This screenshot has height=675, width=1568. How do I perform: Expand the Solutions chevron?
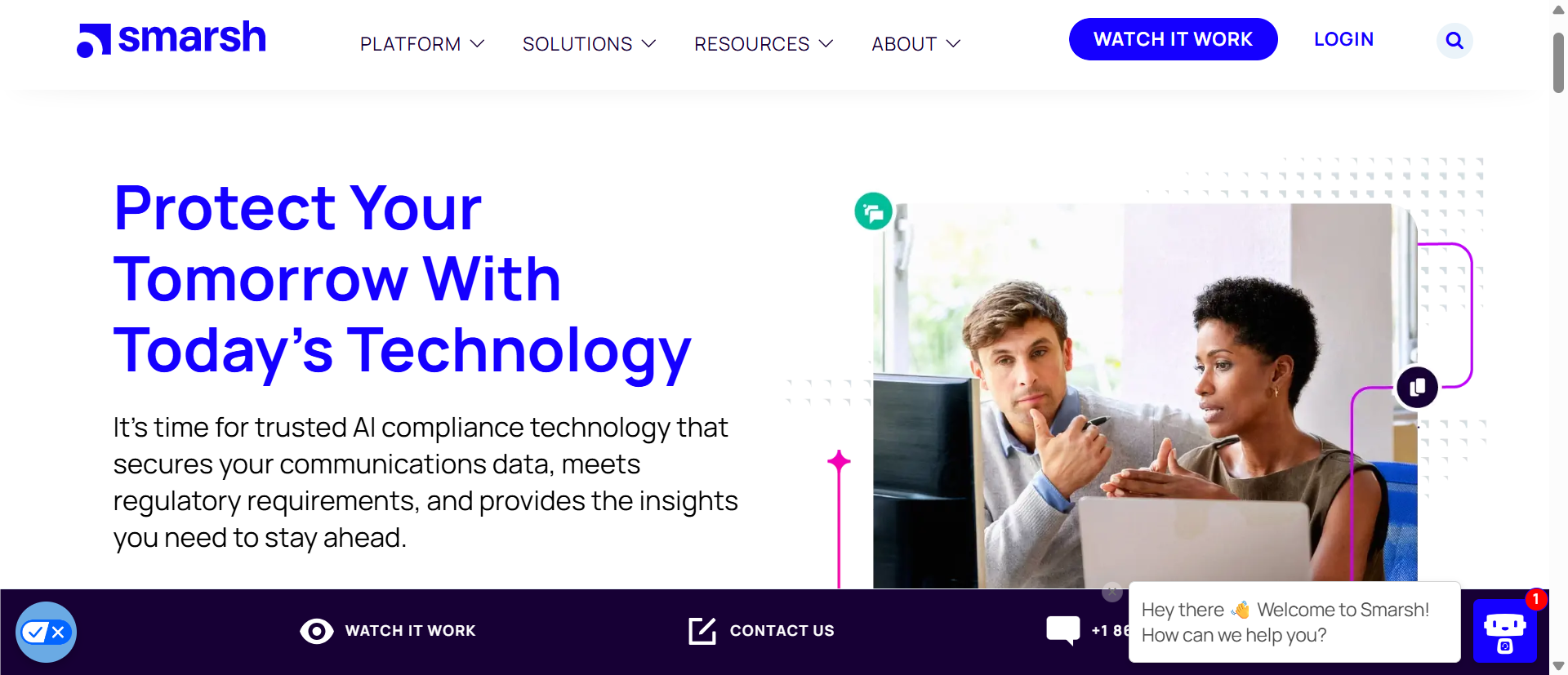click(x=649, y=43)
